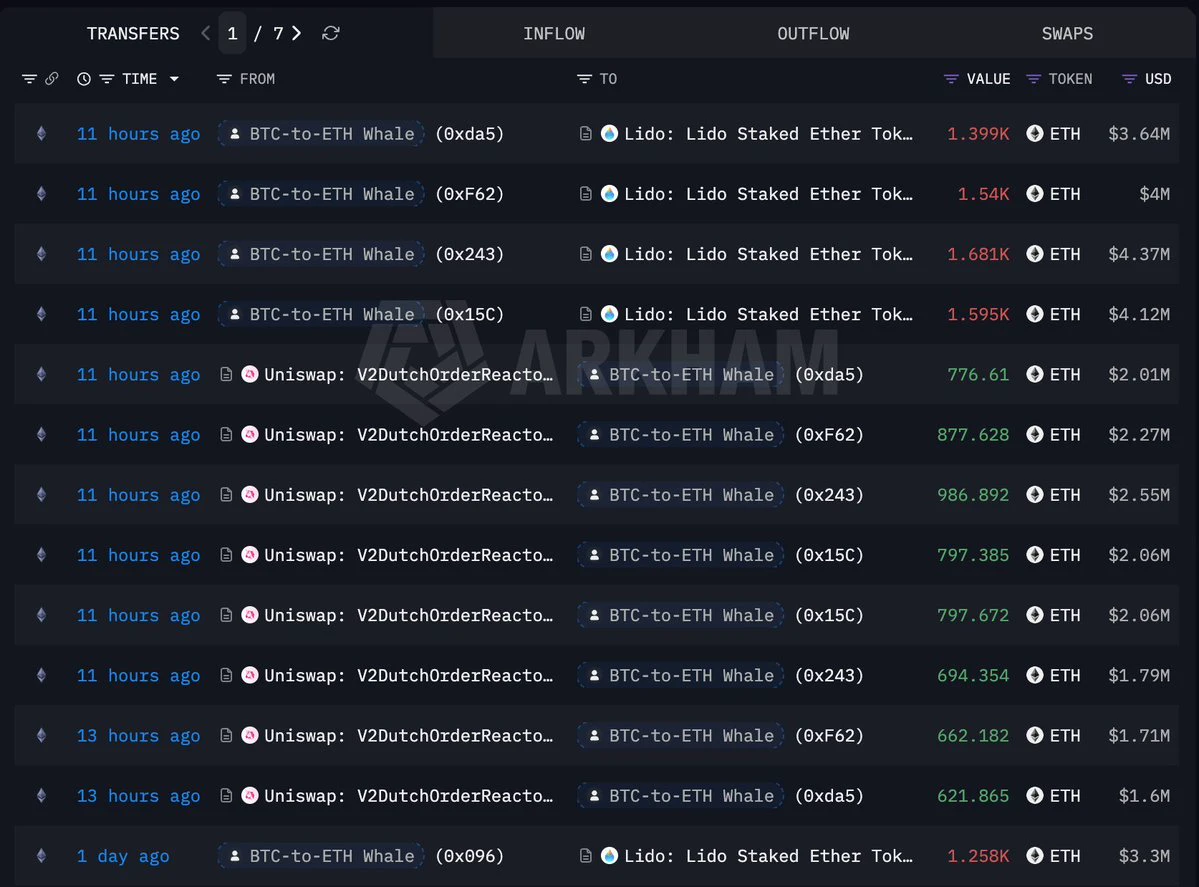This screenshot has height=887, width=1199.
Task: Open the '1 day ago' timestamp link
Action: pyautogui.click(x=123, y=856)
